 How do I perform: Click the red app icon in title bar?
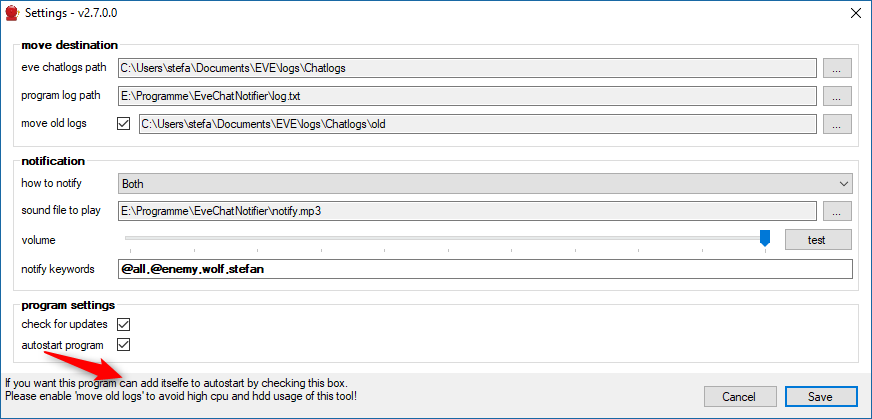tap(12, 13)
